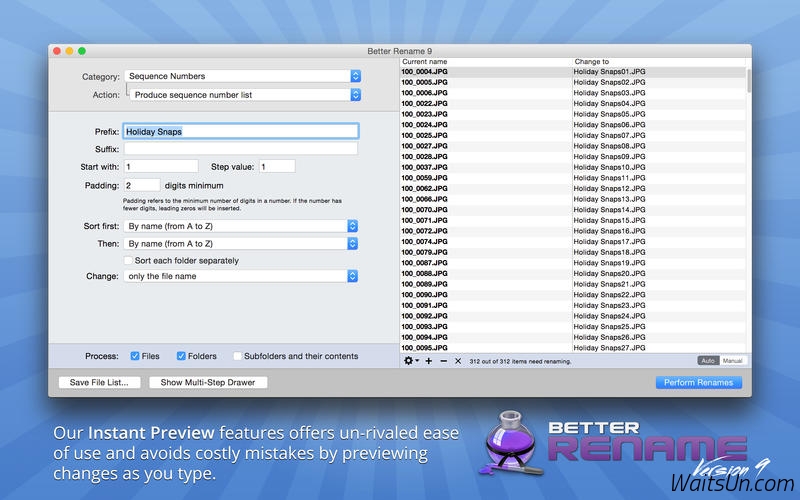Viewport: 800px width, 500px height.
Task: Open the Category dropdown
Action: [242, 76]
